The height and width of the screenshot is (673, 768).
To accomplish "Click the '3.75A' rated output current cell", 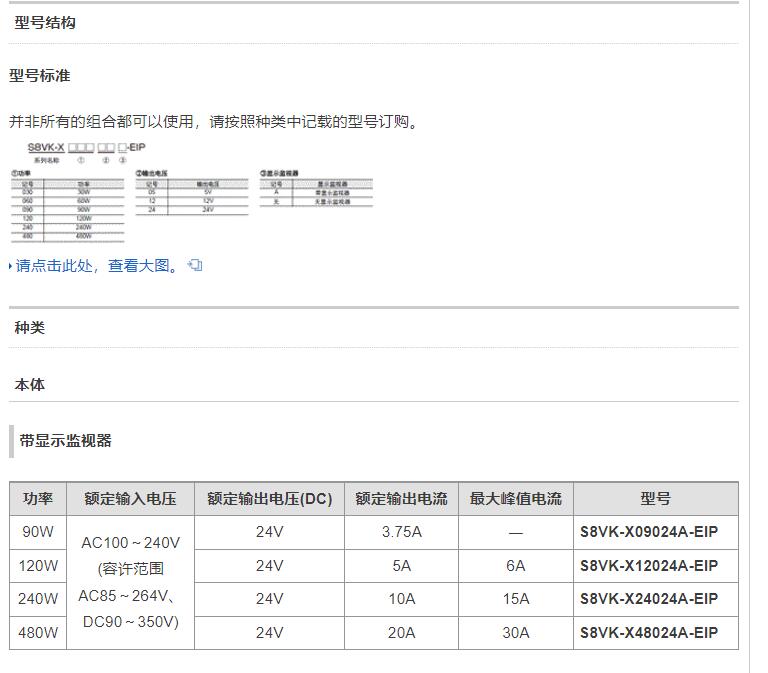I will coord(401,532).
